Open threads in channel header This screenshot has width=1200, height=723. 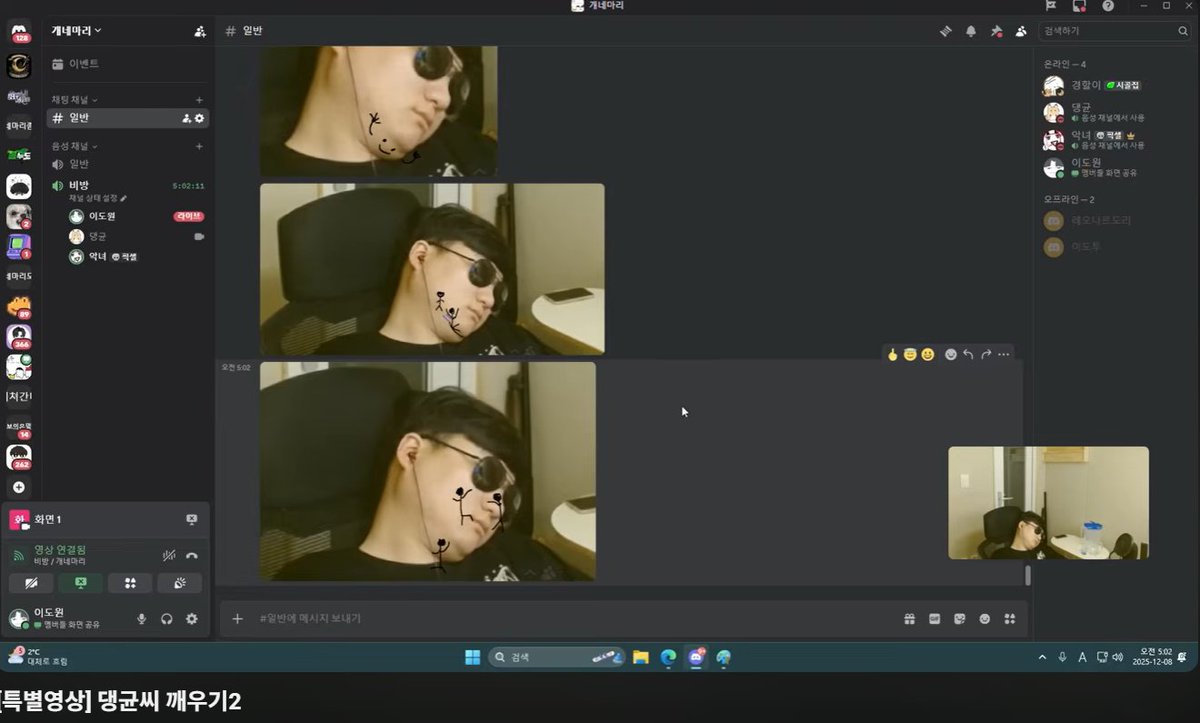point(945,31)
